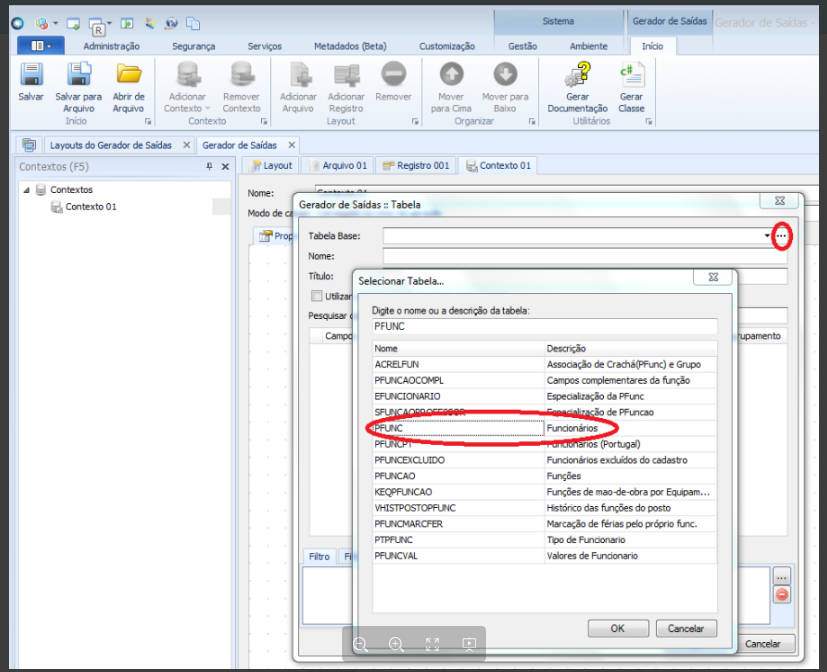Screen dimensions: 827x672
Task: Click Mover para Baixo arrow icon
Action: coord(505,74)
